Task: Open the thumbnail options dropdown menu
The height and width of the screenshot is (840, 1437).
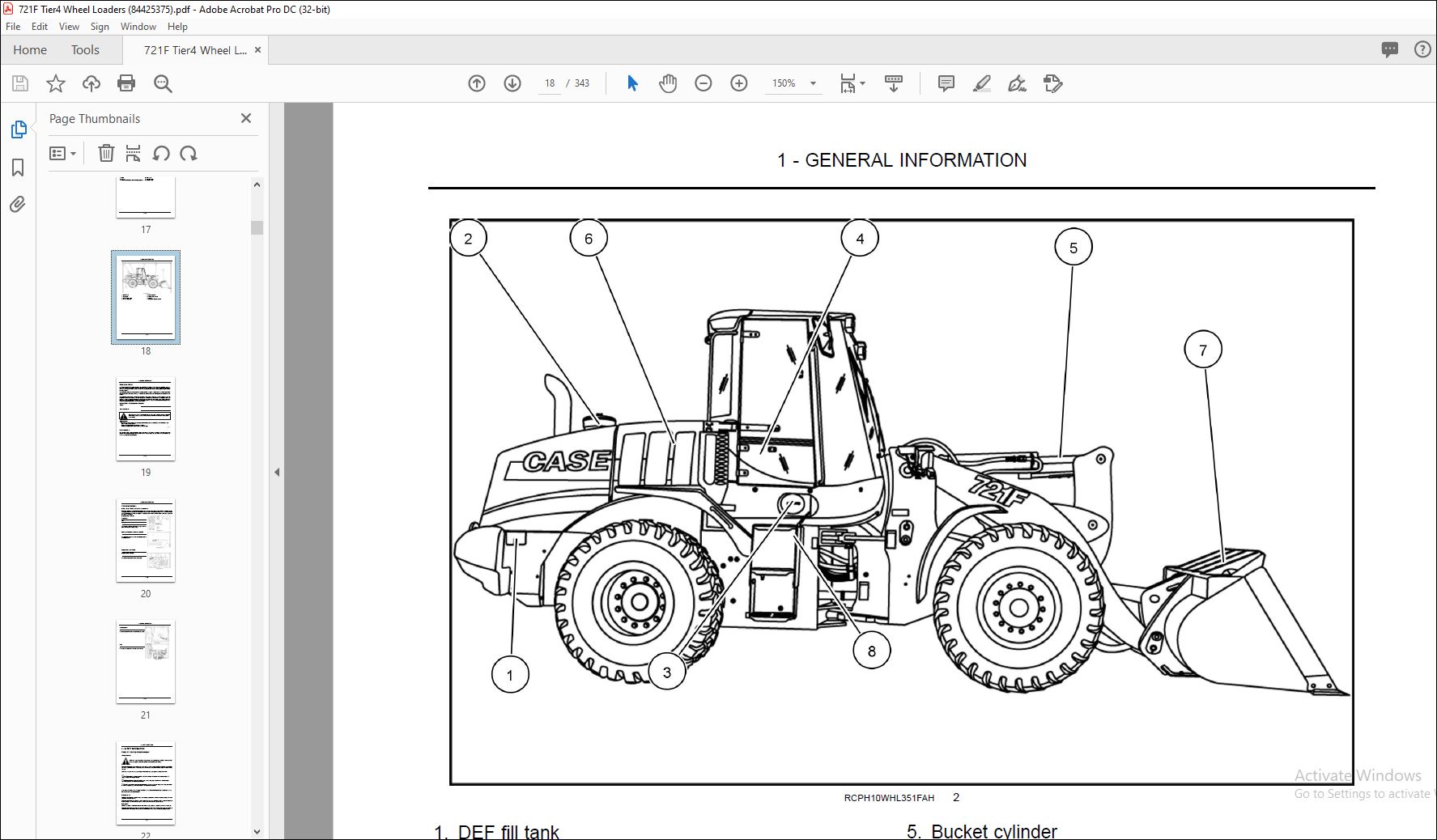Action: [x=62, y=153]
